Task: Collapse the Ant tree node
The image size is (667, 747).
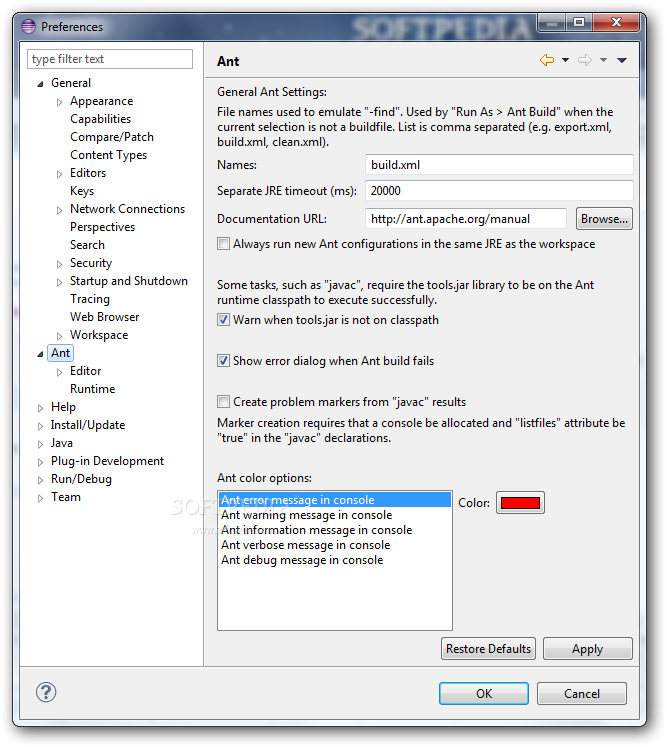Action: point(40,354)
